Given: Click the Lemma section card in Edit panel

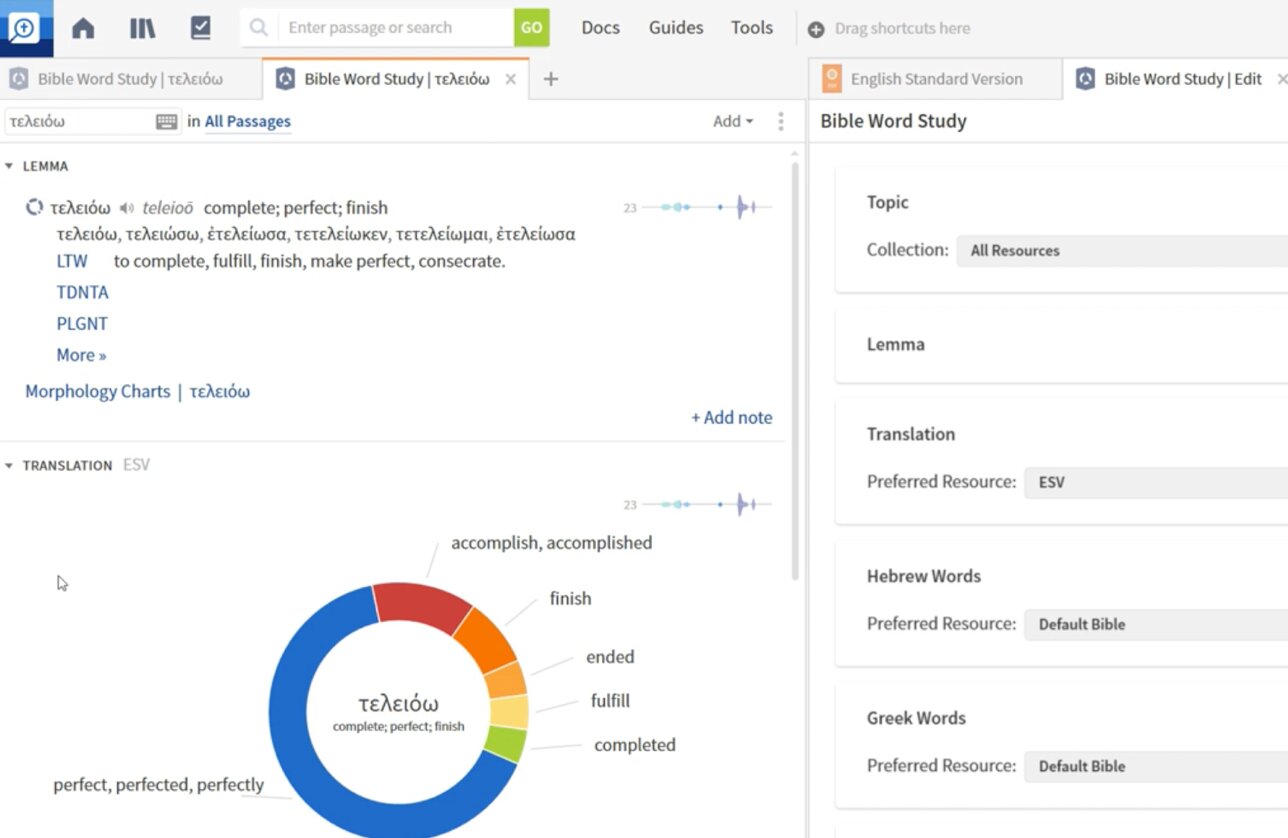Looking at the screenshot, I should pyautogui.click(x=1062, y=345).
